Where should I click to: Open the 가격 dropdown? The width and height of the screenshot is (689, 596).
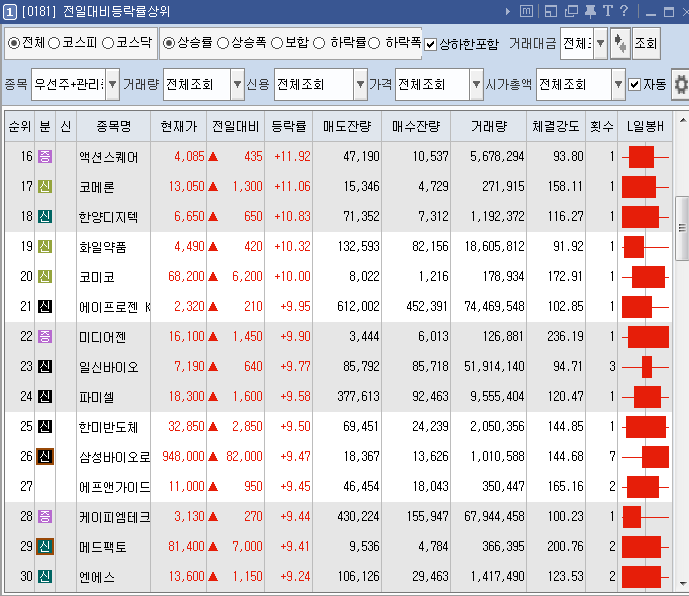(476, 84)
